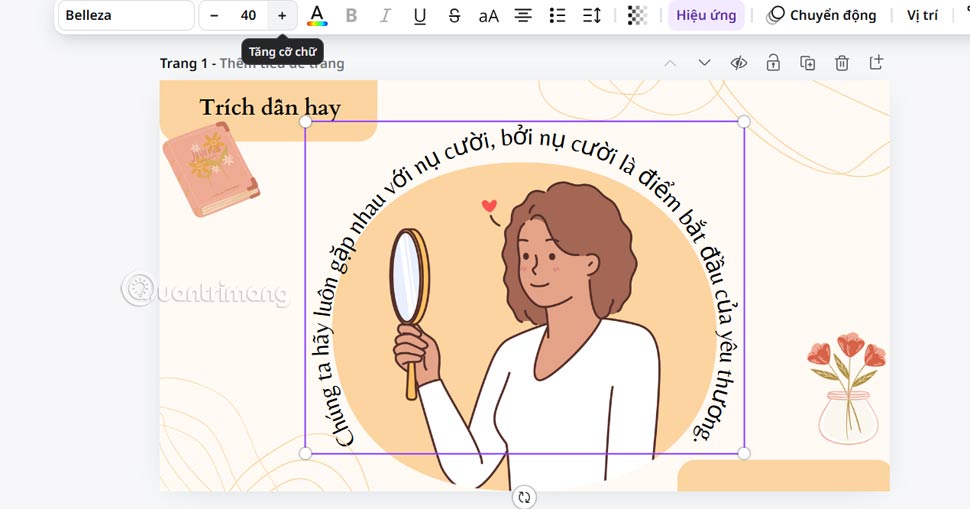Increase font size with the plus button

point(282,15)
